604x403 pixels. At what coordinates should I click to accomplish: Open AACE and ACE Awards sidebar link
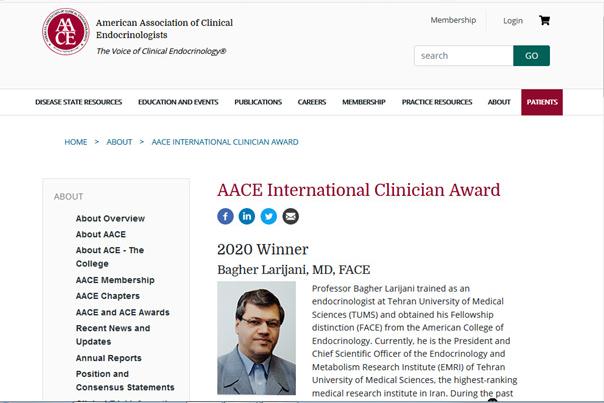click(x=122, y=312)
